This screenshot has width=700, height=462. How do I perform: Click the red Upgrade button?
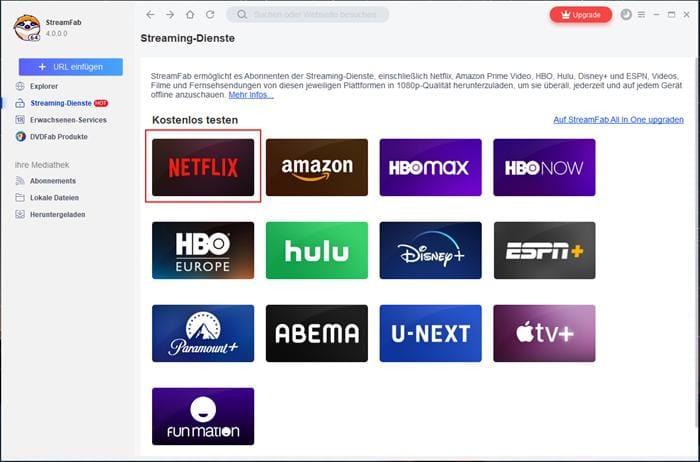[x=581, y=15]
